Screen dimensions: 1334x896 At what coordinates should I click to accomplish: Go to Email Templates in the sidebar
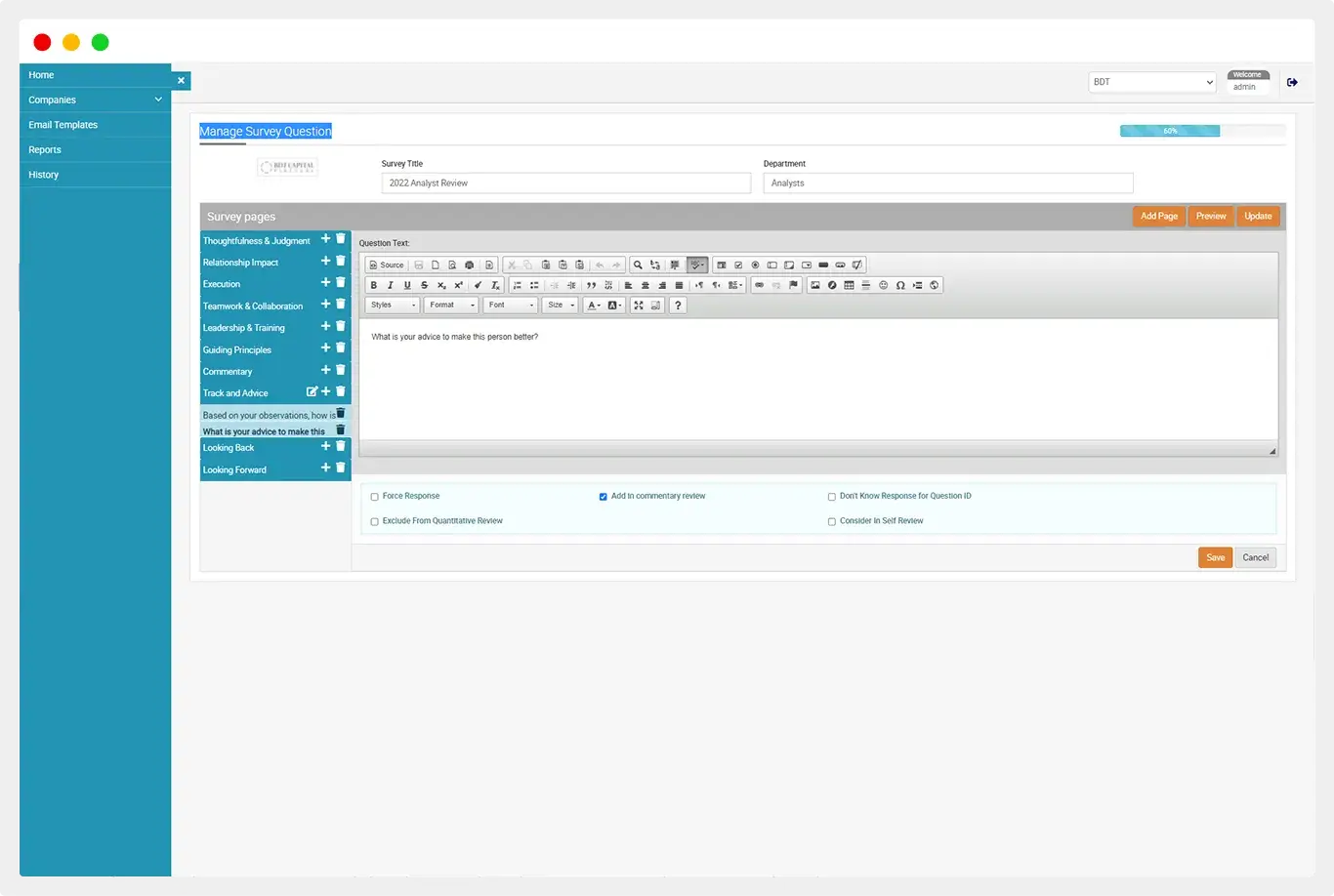tap(63, 124)
